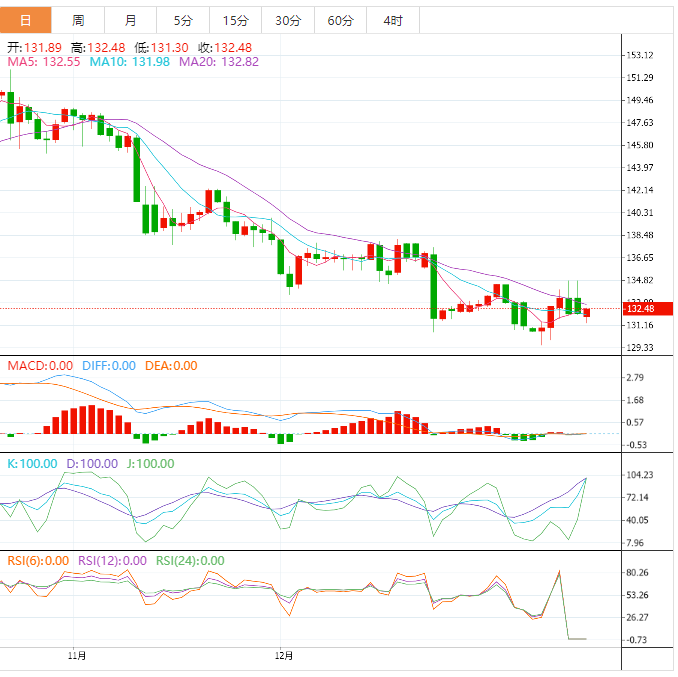Click the 高:132.48 high price text

[98, 48]
